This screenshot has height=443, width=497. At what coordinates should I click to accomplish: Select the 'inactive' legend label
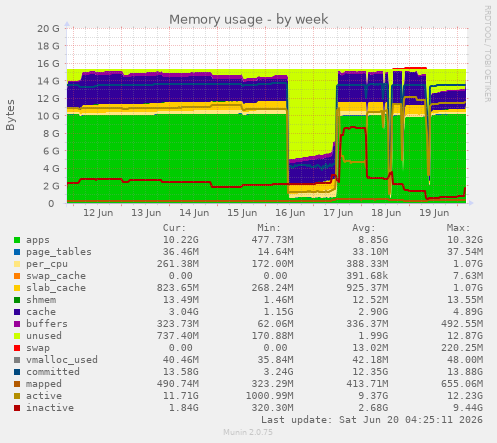point(50,408)
